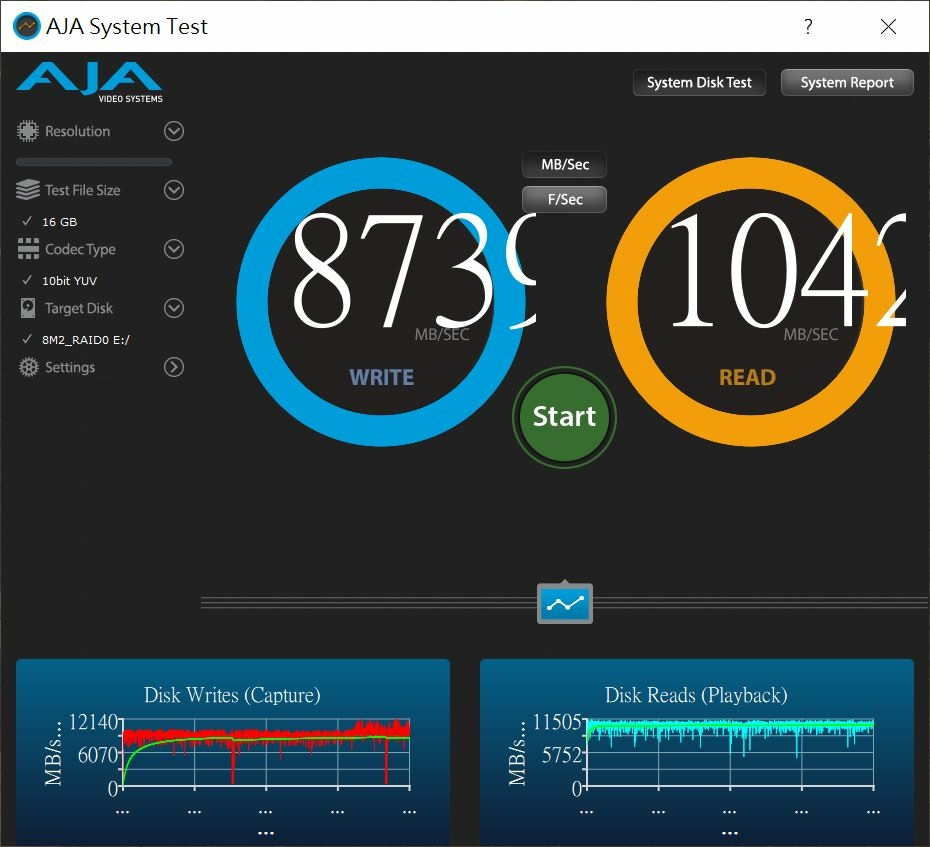Switch units to MB/Sec

point(565,164)
